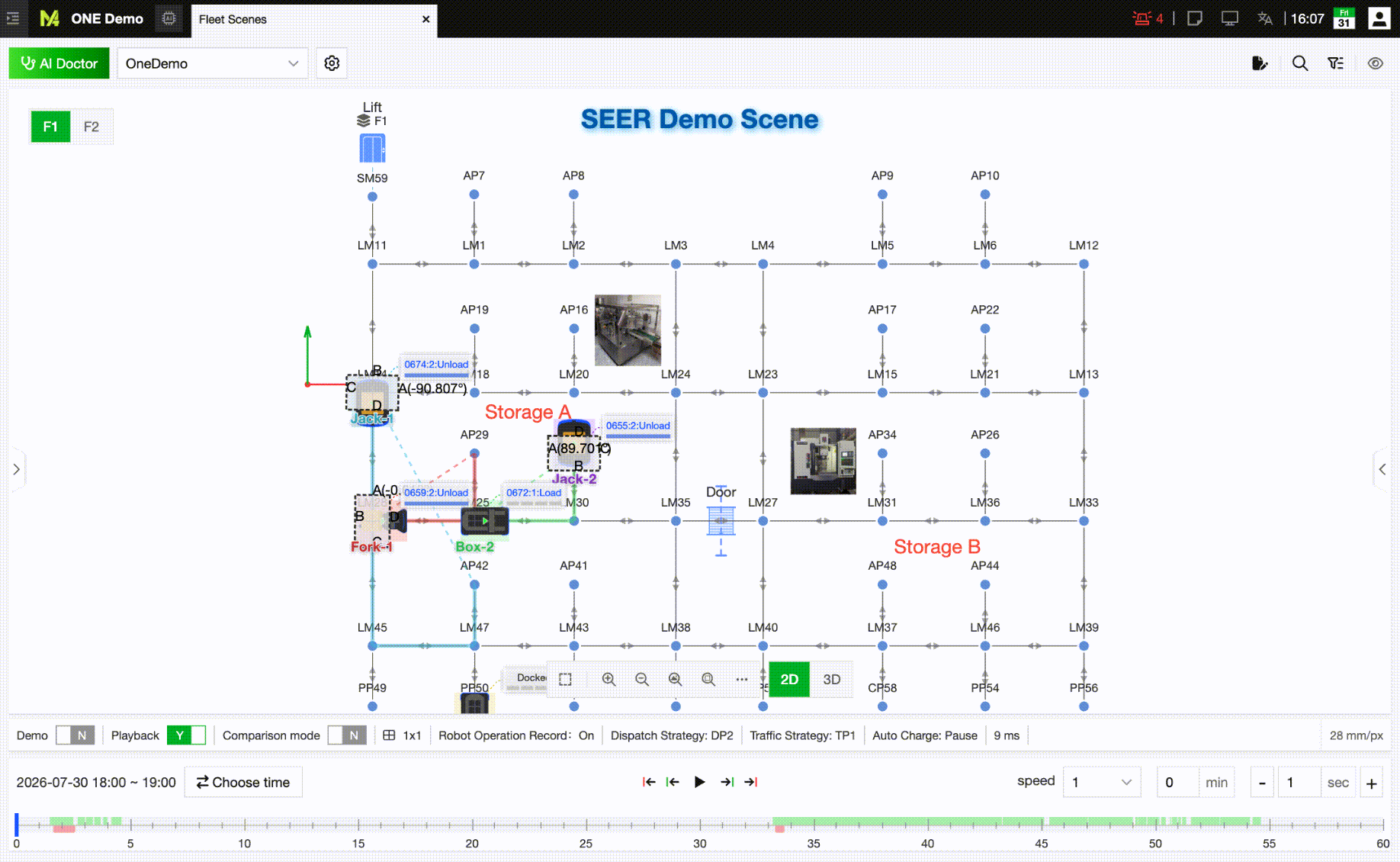
Task: Click the Lift icon above SM59
Action: point(372,148)
